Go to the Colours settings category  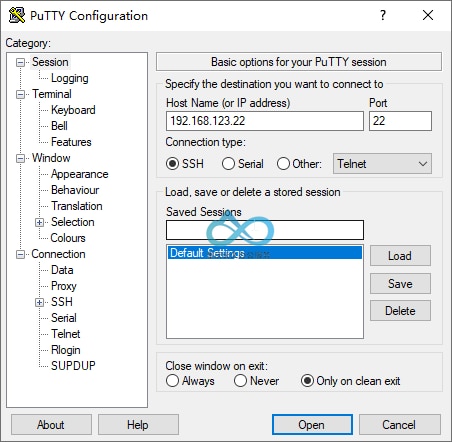(x=68, y=238)
